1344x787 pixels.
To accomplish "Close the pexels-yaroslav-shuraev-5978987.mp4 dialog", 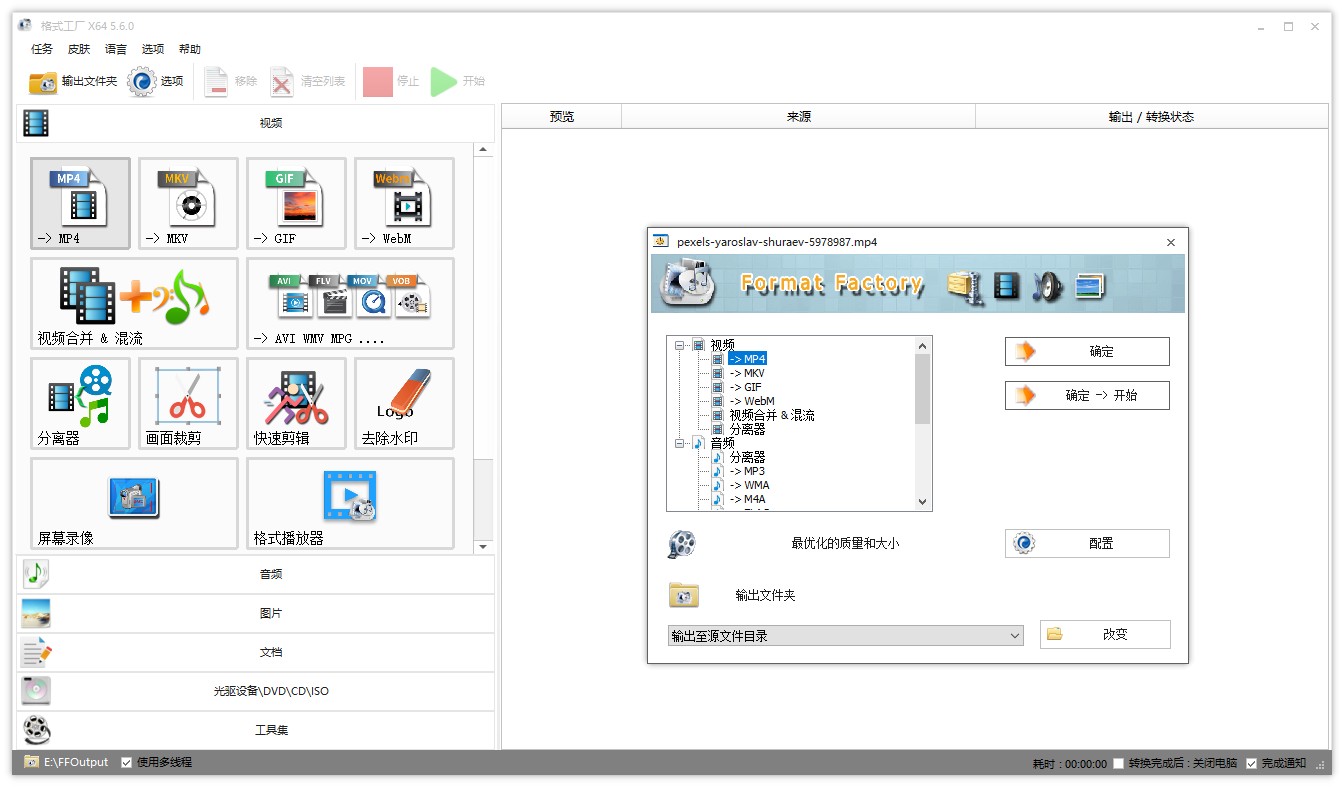I will [x=1171, y=242].
